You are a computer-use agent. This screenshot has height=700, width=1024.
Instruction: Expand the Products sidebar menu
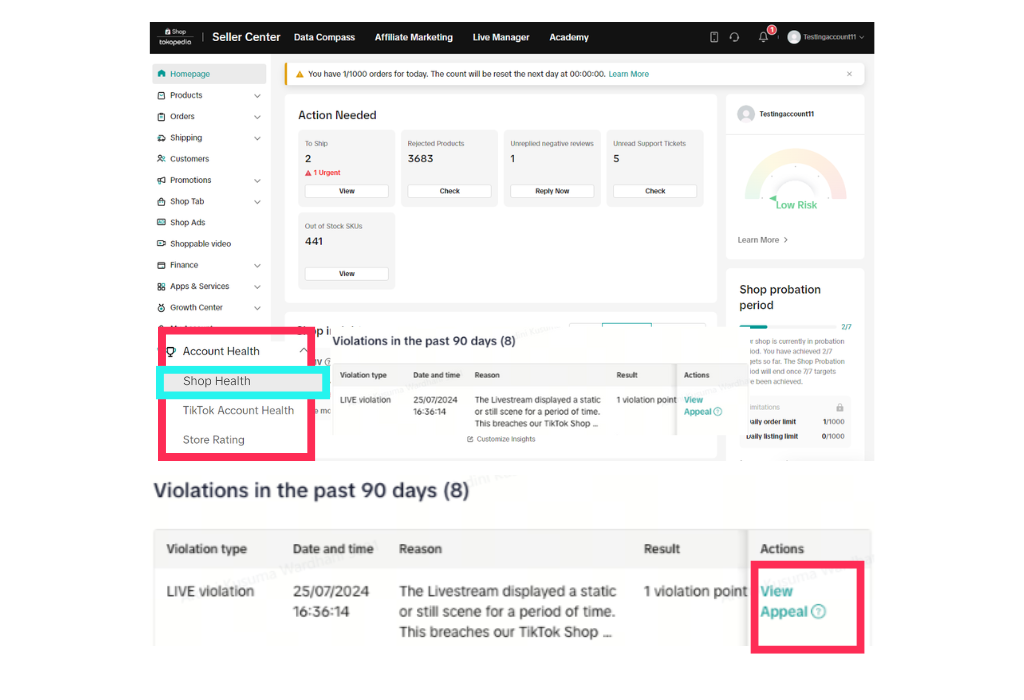257,96
